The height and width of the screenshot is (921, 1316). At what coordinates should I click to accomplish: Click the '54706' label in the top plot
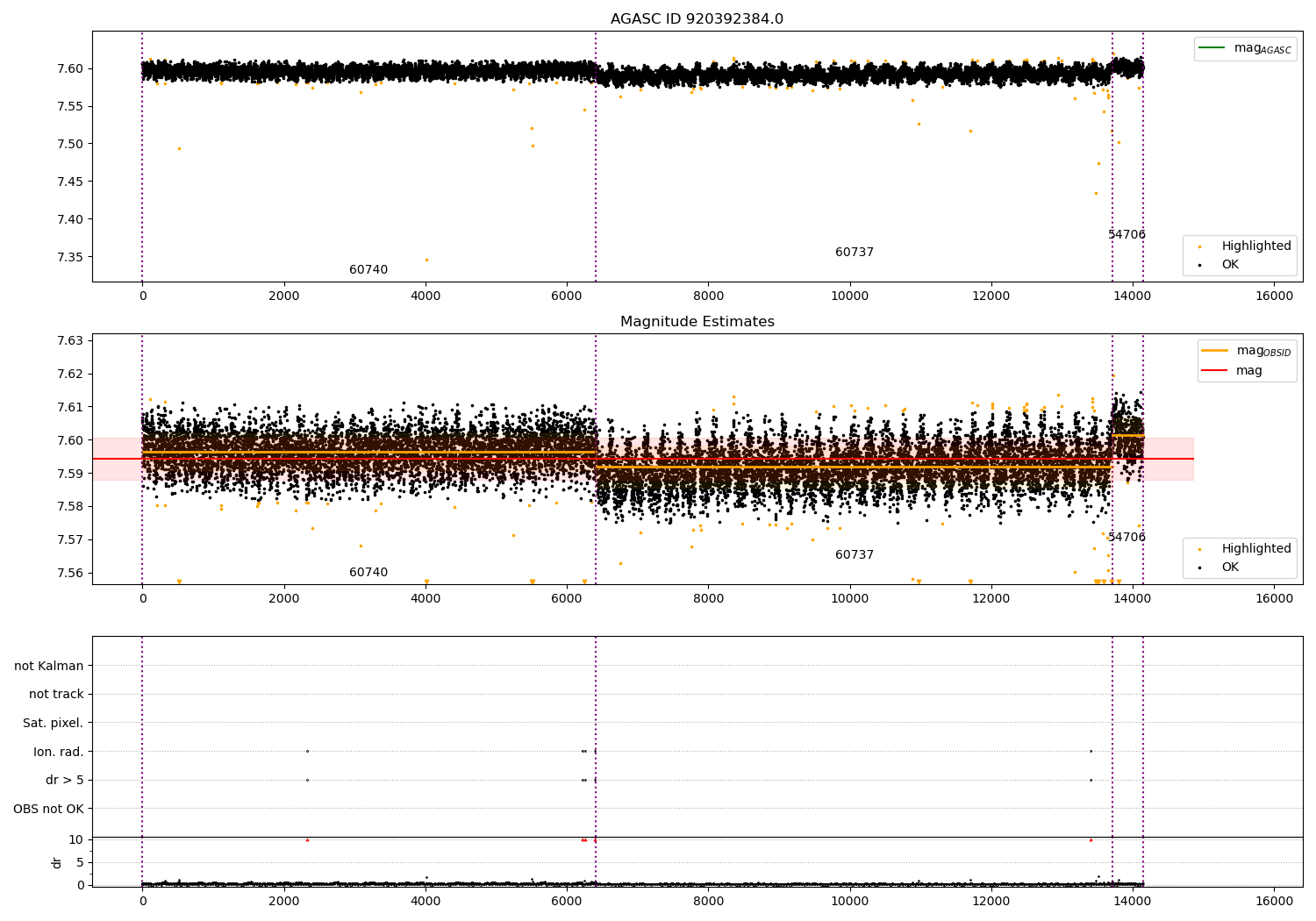pos(1127,235)
